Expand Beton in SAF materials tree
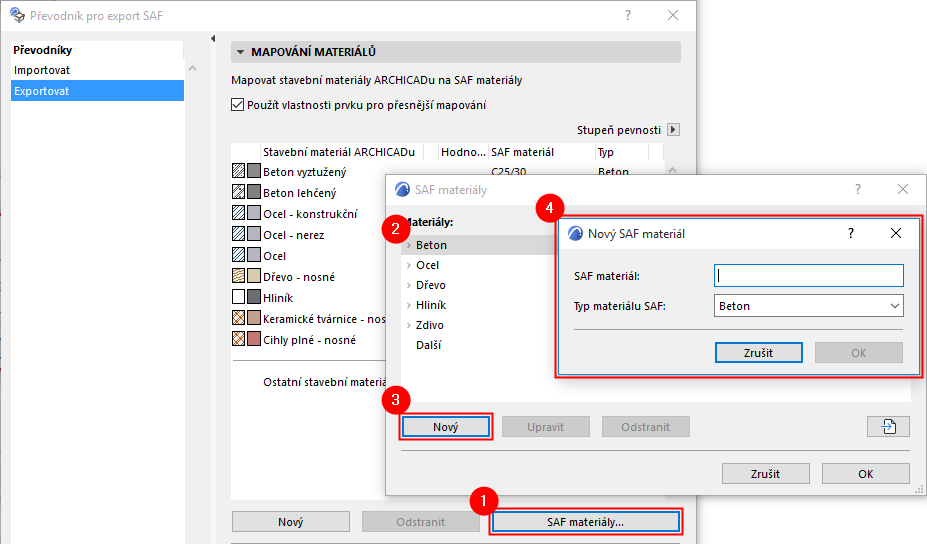This screenshot has height=544, width=927. point(409,245)
